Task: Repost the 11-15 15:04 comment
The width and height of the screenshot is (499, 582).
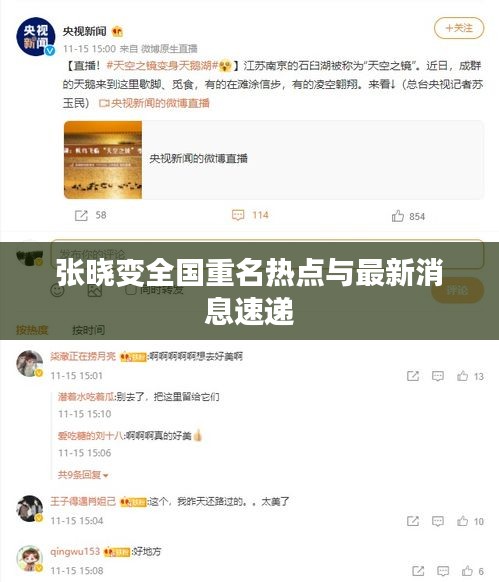Action: (x=413, y=521)
